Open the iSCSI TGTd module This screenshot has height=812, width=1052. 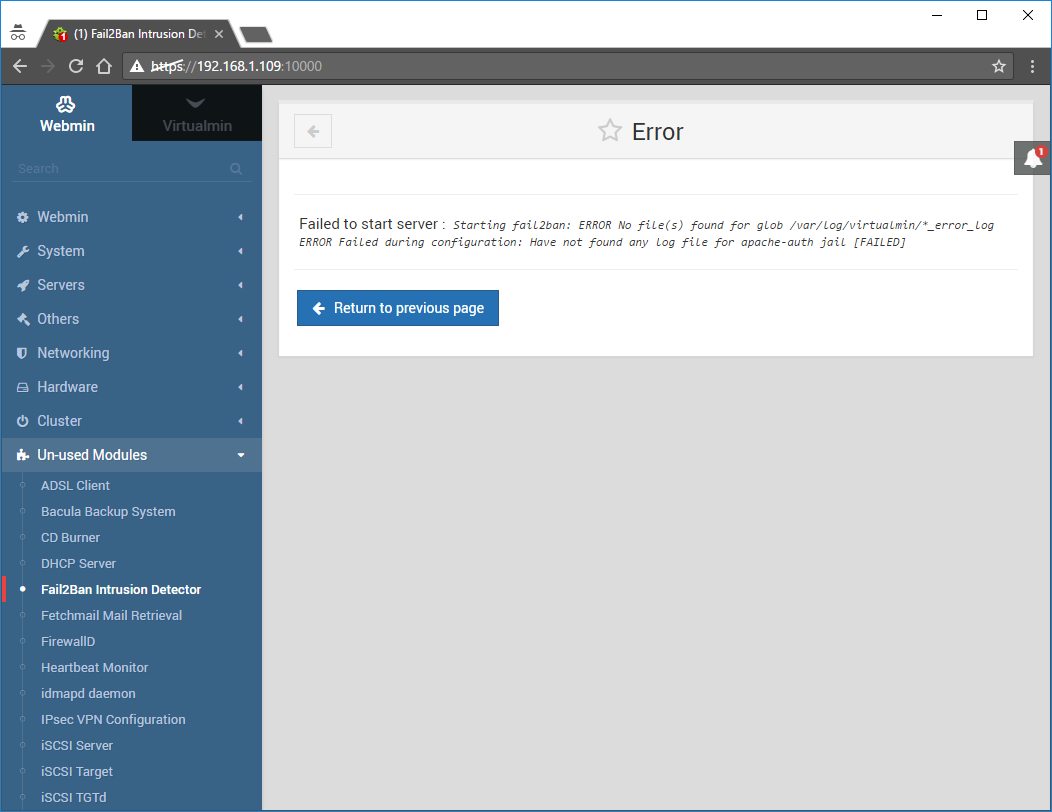click(74, 797)
